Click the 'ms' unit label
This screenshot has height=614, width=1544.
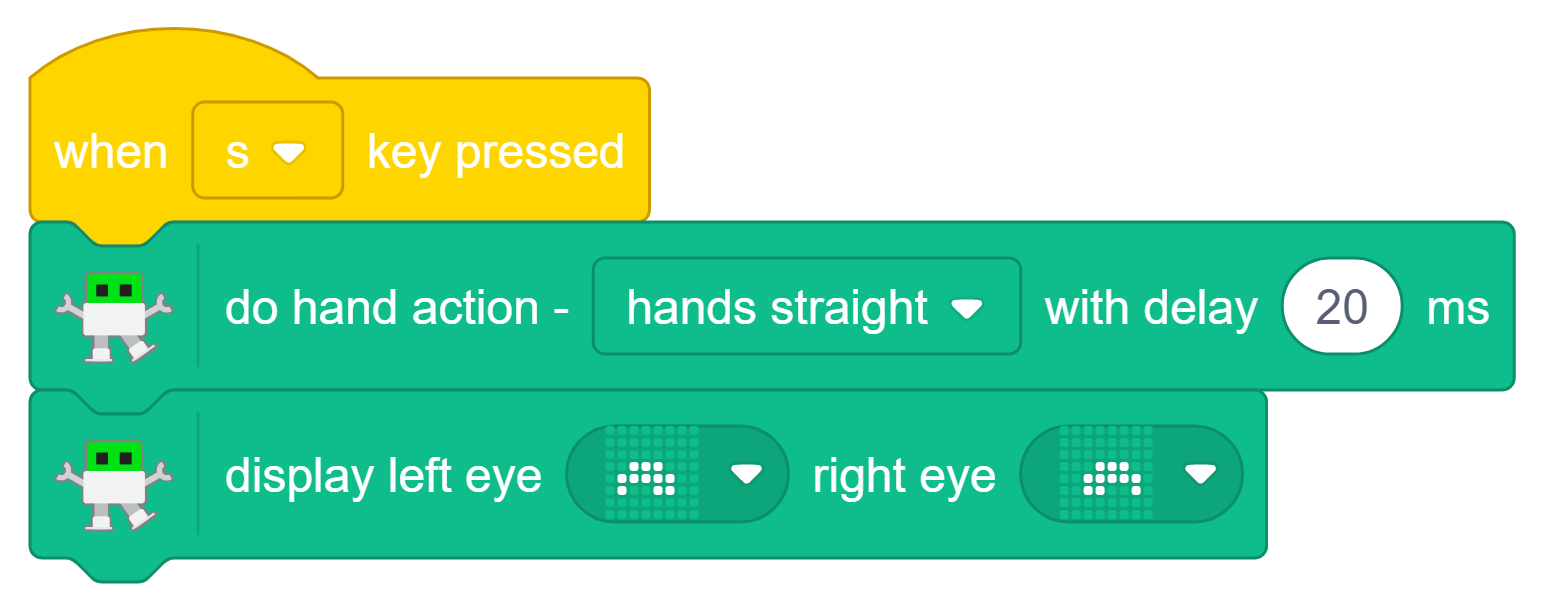tap(1458, 308)
